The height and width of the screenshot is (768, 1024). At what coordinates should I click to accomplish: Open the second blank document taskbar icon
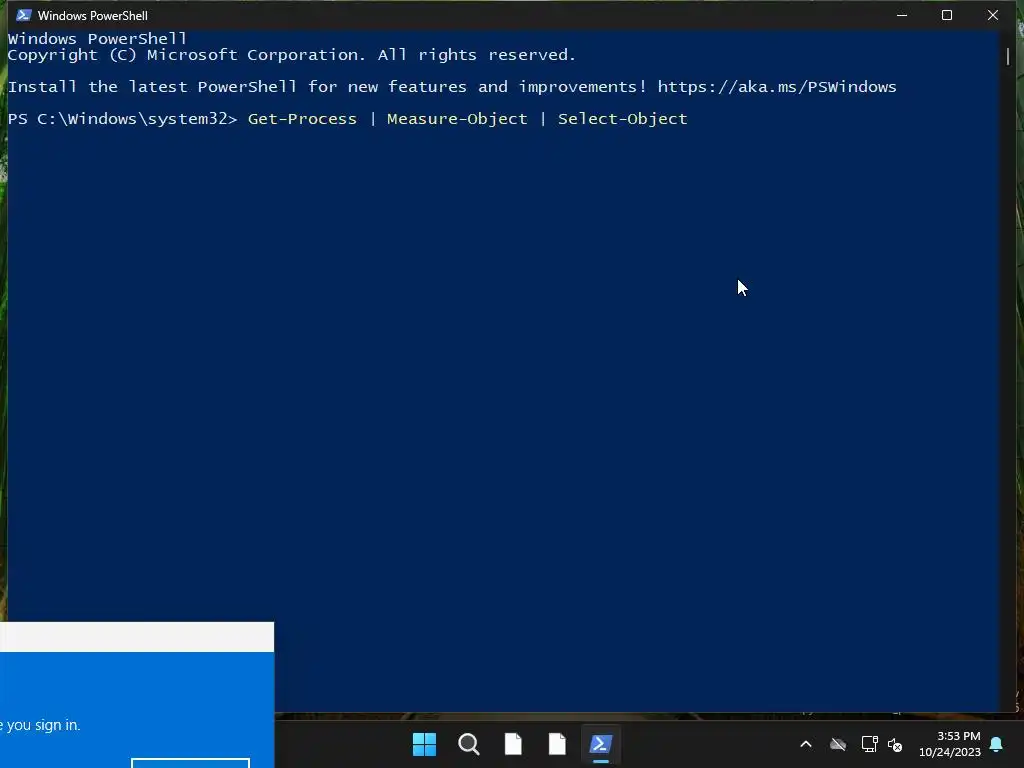pyautogui.click(x=557, y=744)
